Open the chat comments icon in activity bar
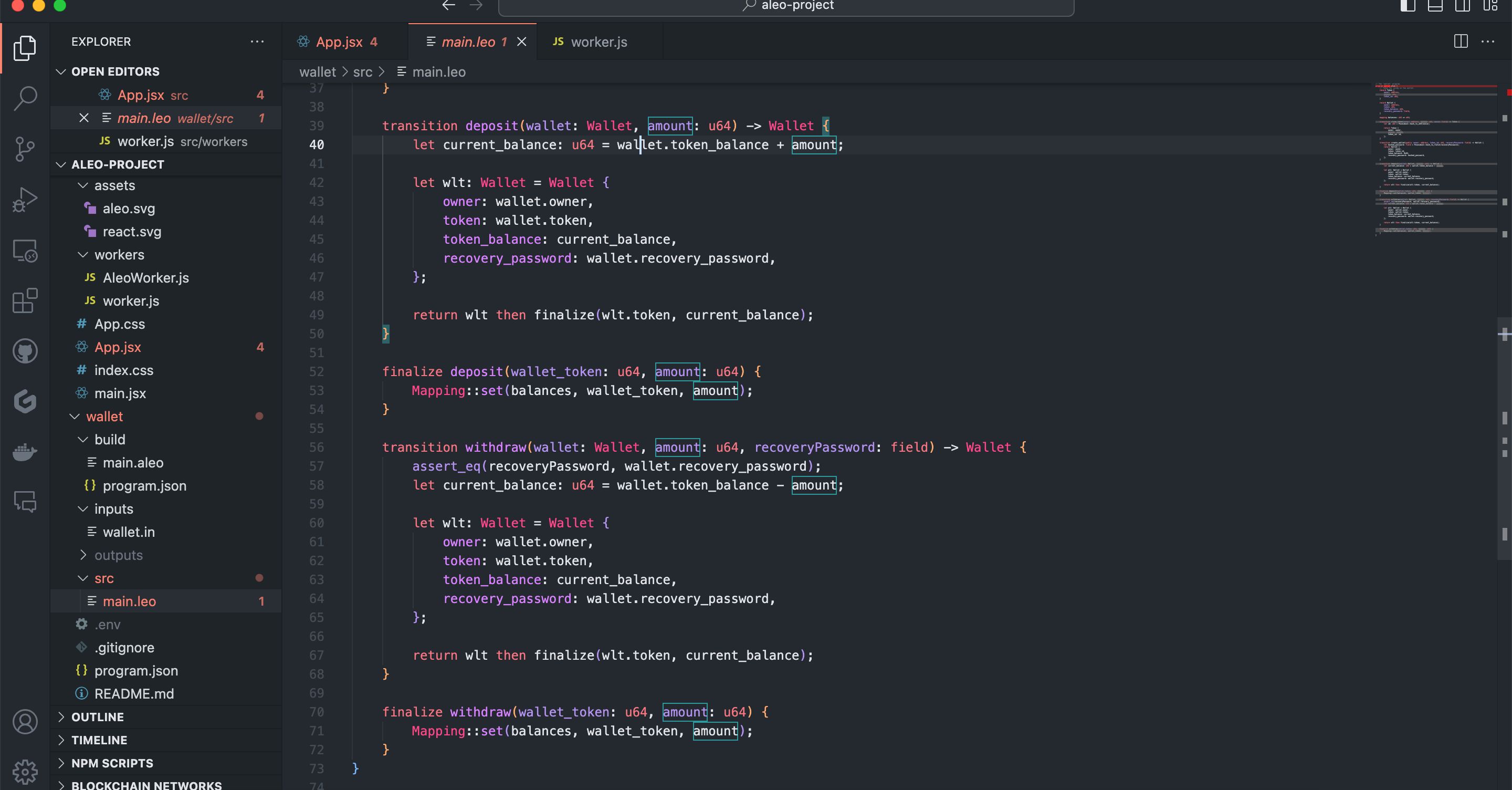 [25, 502]
